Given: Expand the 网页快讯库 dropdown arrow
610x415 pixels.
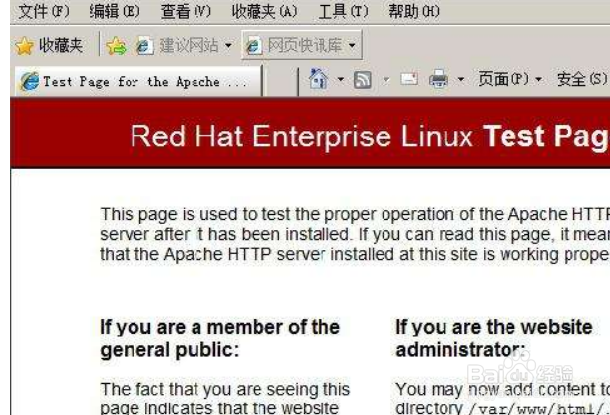Looking at the screenshot, I should [x=352, y=46].
